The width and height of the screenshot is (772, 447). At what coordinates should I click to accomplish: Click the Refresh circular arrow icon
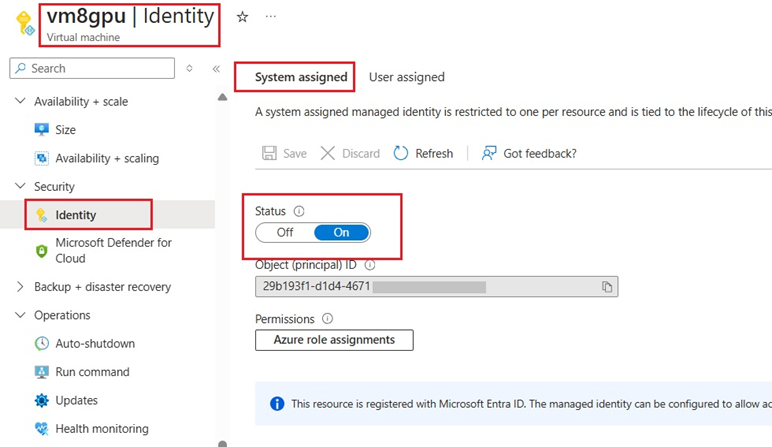tap(401, 153)
